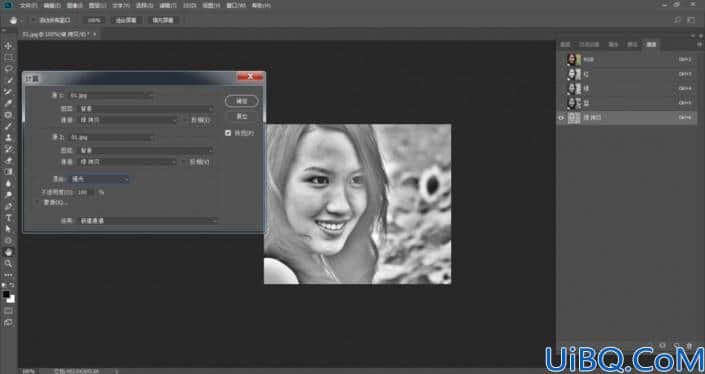The height and width of the screenshot is (374, 705).
Task: Open the Channels panel menu icon
Action: (x=699, y=45)
